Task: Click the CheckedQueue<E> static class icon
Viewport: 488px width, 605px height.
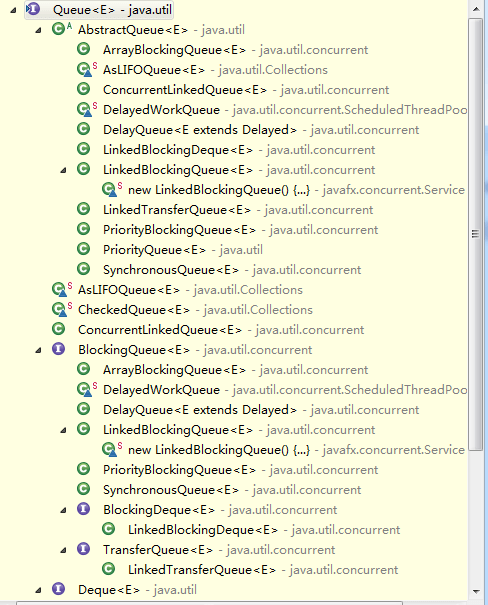Action: 62,309
